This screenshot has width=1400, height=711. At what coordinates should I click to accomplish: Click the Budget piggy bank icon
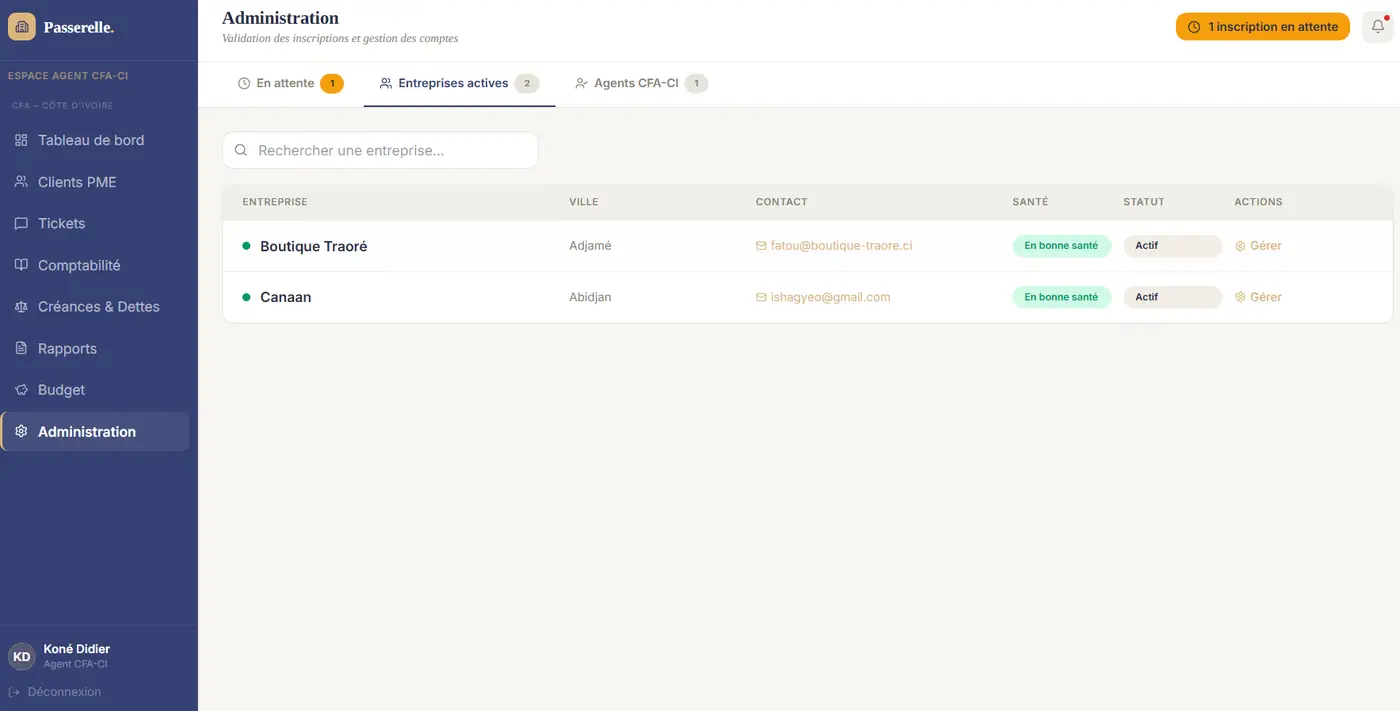pos(21,390)
